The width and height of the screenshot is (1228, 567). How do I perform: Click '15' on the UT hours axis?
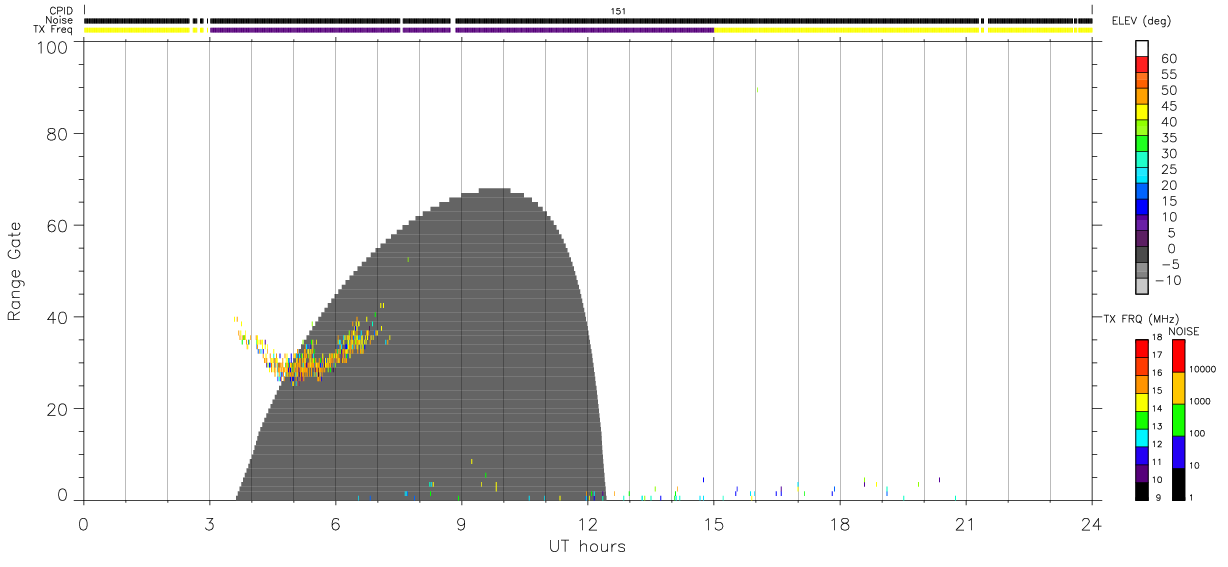713,523
